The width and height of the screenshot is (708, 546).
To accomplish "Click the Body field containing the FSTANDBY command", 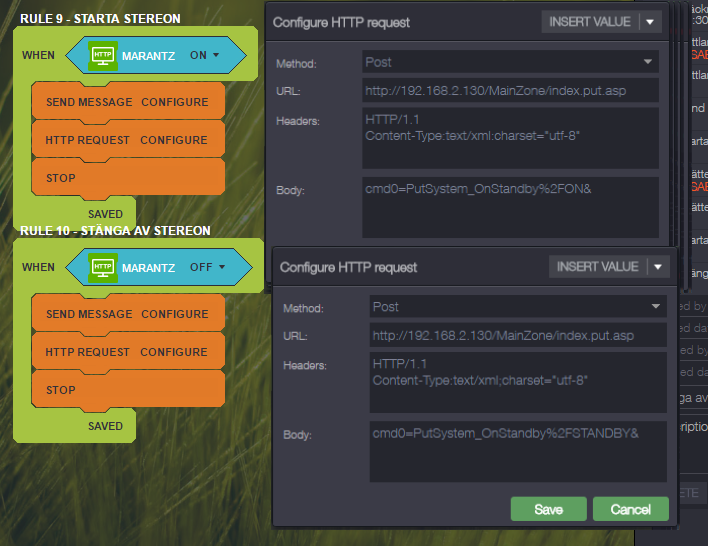I will click(x=516, y=450).
